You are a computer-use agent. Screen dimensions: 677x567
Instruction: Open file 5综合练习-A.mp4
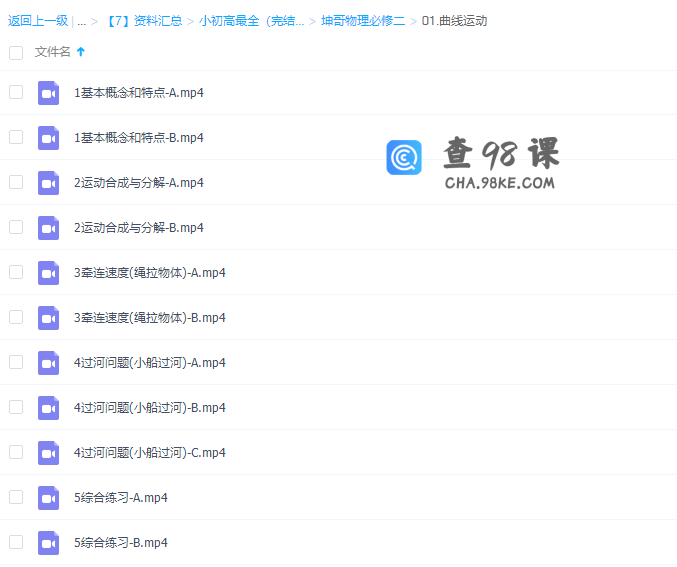(x=120, y=497)
